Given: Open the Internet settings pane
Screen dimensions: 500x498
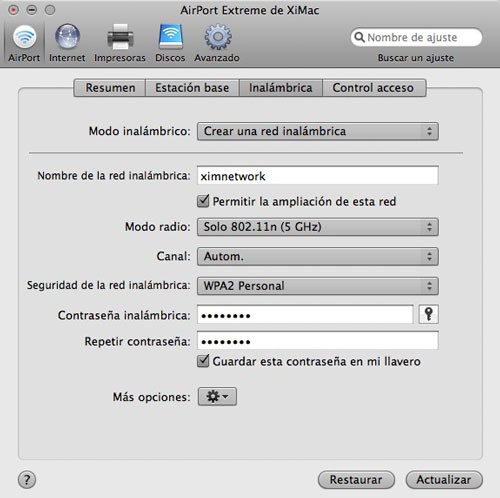Looking at the screenshot, I should coord(67,43).
